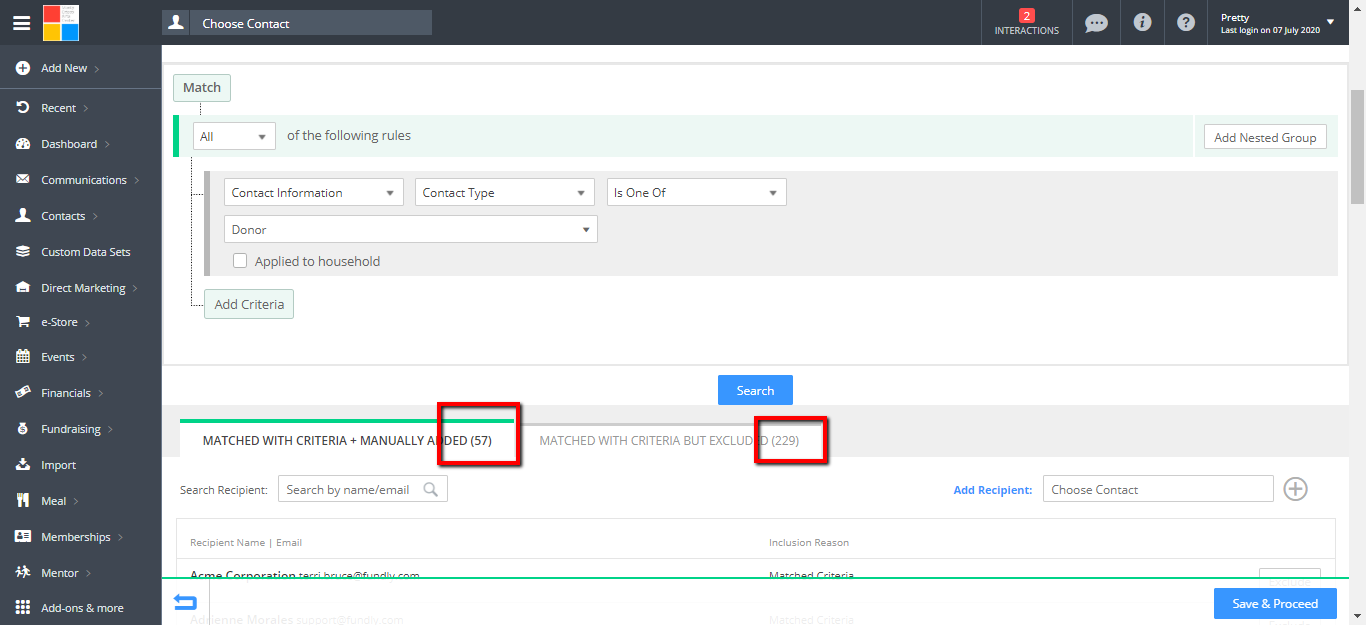
Task: Expand the Add New submenu chevron
Action: 98,68
